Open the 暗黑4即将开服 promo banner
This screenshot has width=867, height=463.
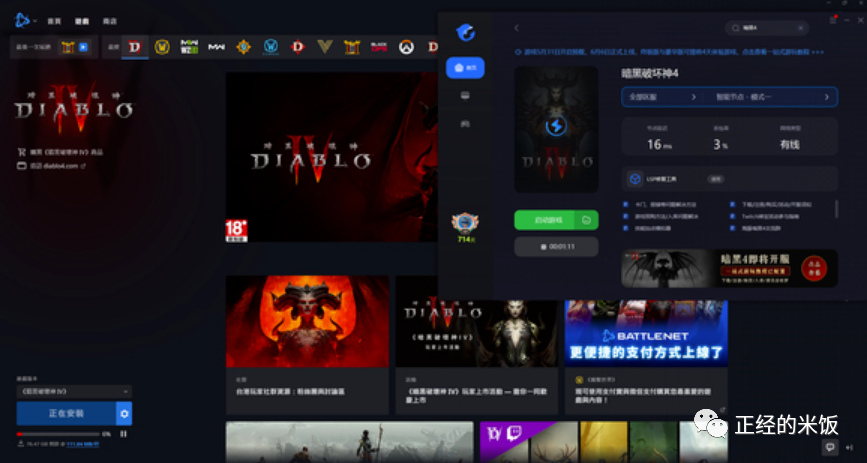click(729, 268)
